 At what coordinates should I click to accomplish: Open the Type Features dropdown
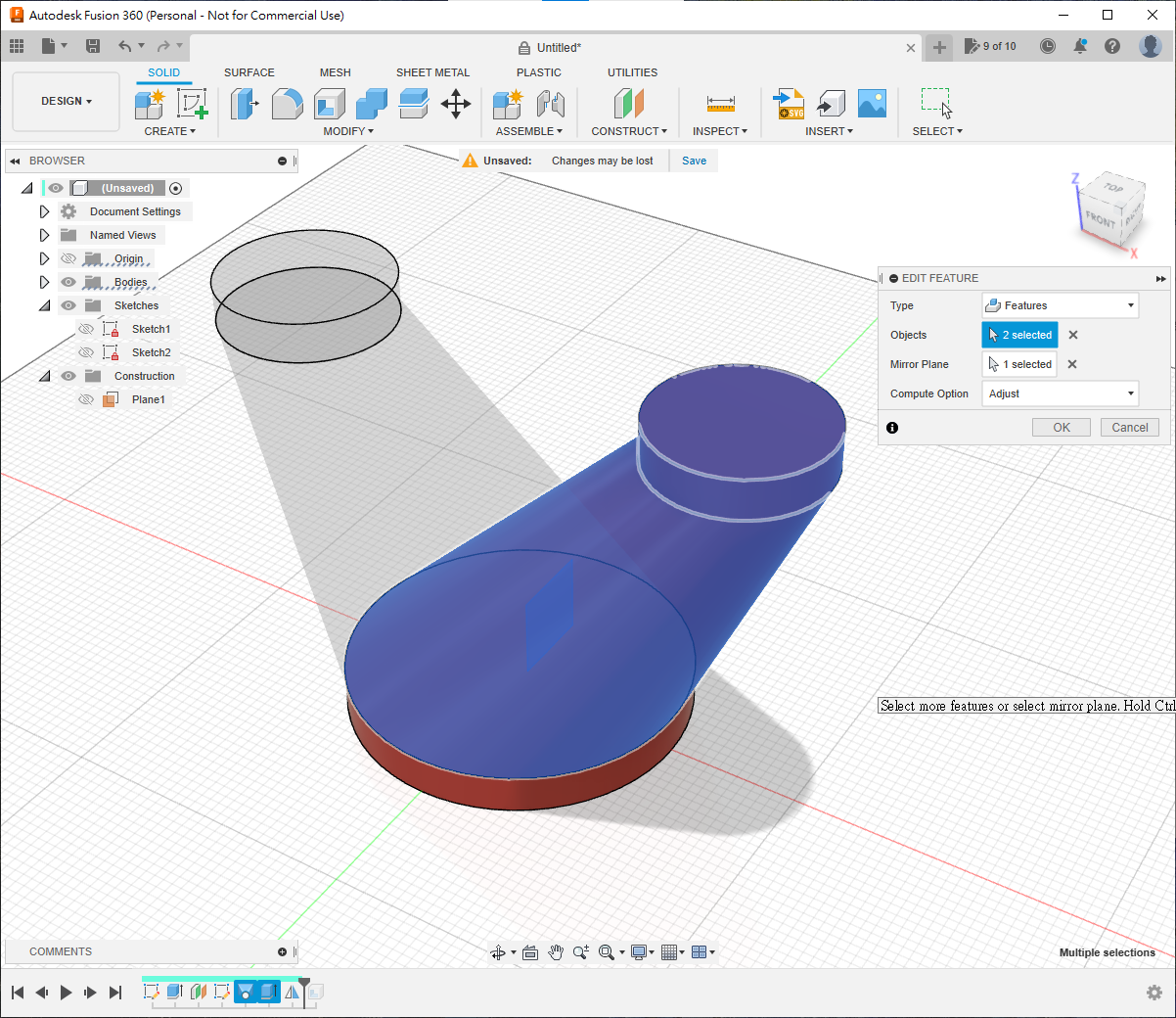(1061, 305)
